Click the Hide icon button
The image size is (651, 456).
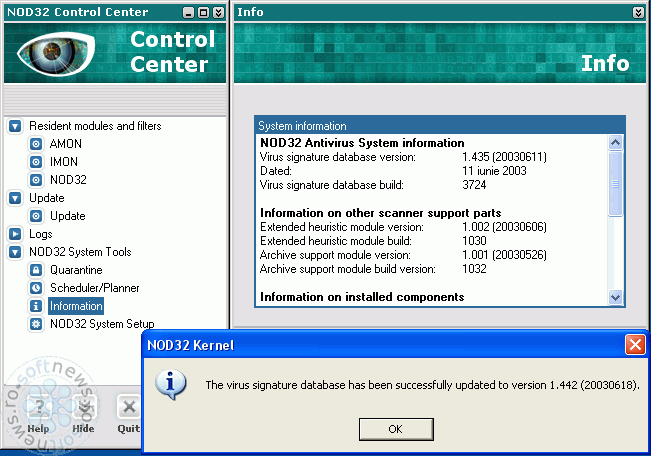(84, 407)
